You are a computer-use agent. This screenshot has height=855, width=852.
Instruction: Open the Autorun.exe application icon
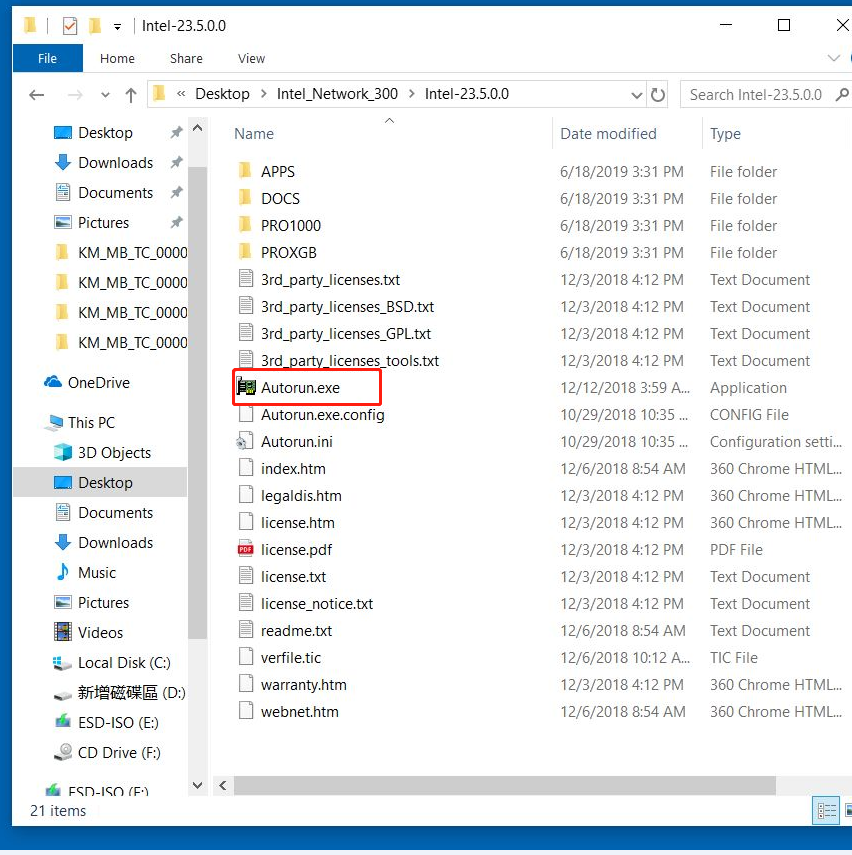click(246, 388)
